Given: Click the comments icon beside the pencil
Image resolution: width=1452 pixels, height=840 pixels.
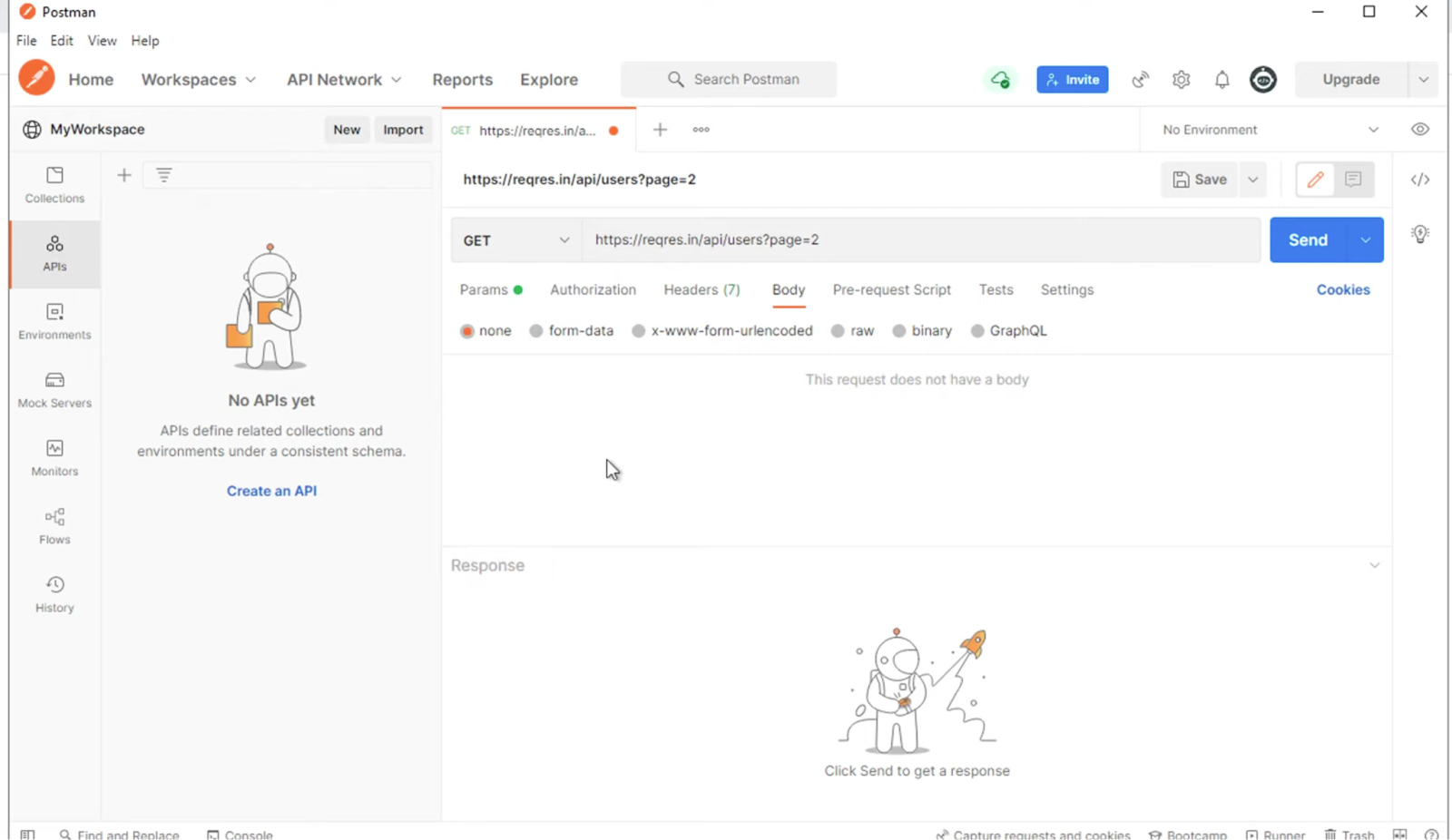Looking at the screenshot, I should tap(1353, 180).
